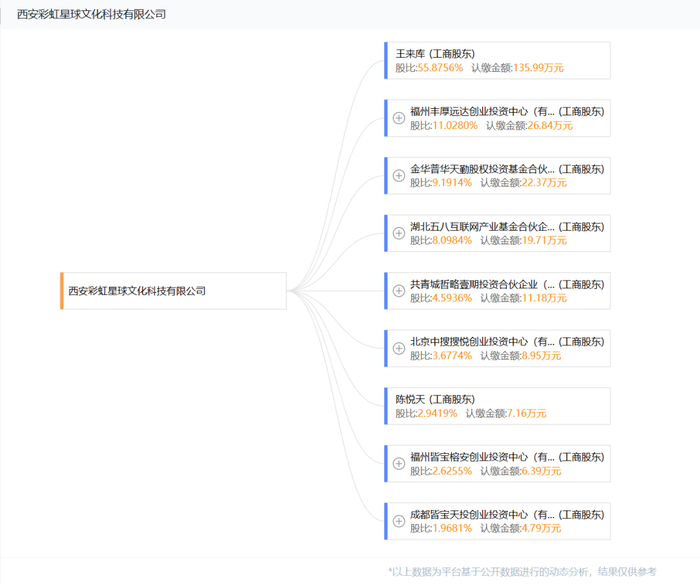Screen dimensions: 700x585
Task: Expand 湖北五八互联网产业基金 shareholder node
Action: point(399,233)
